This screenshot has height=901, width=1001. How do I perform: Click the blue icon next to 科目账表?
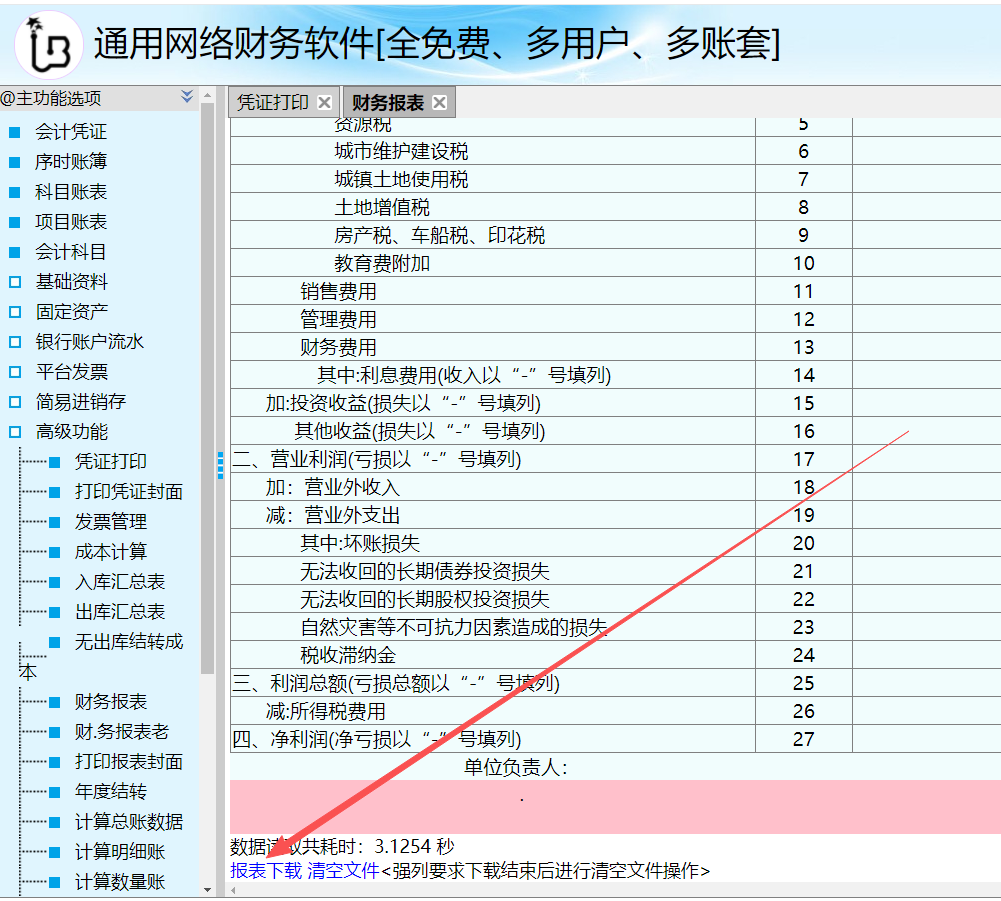14,192
